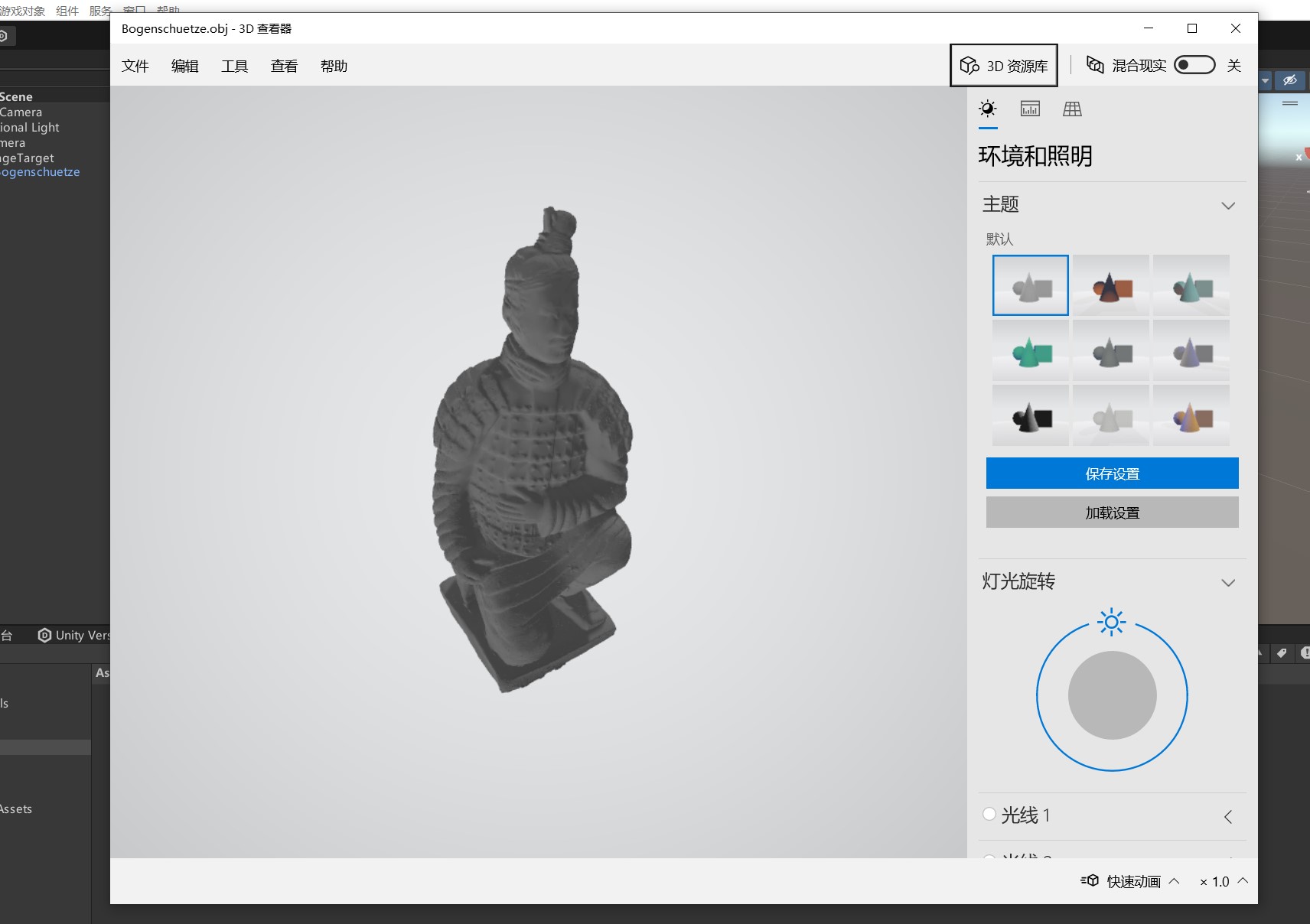
Task: Open the 帮助 menu
Action: coord(334,66)
